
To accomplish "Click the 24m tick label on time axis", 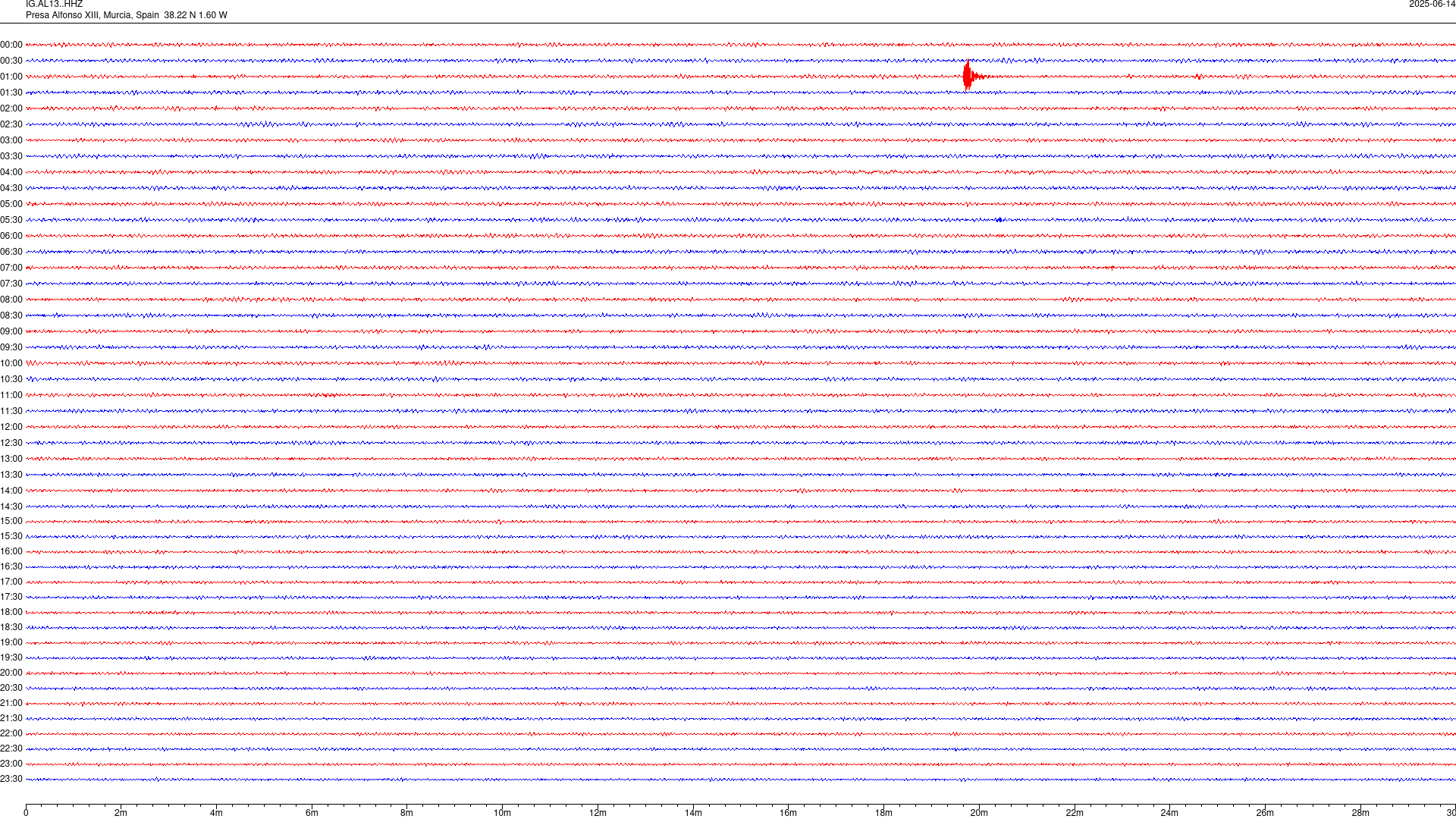I will coord(1169,813).
